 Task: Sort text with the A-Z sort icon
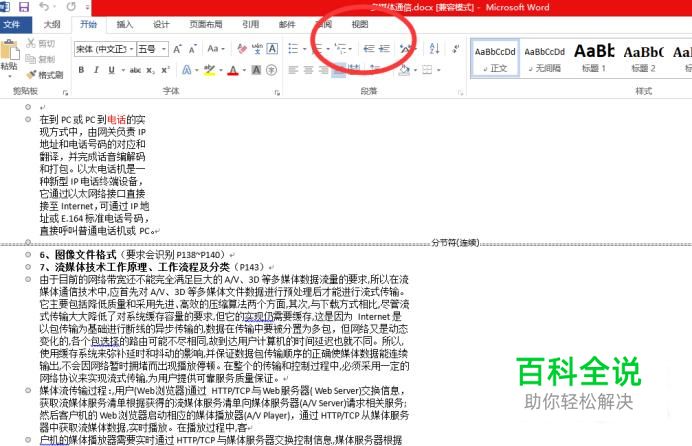point(434,49)
